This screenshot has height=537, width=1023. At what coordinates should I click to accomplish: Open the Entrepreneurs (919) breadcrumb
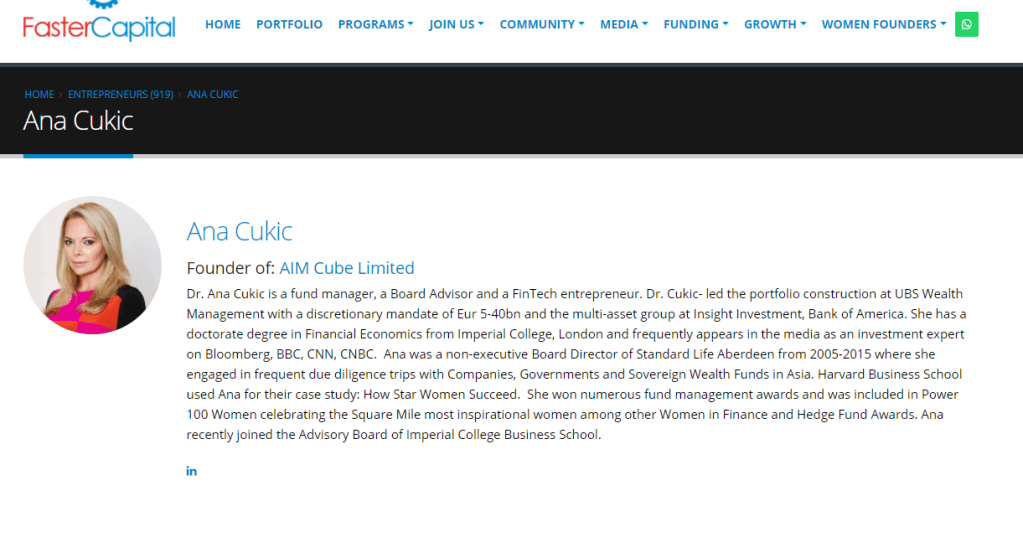tap(120, 94)
